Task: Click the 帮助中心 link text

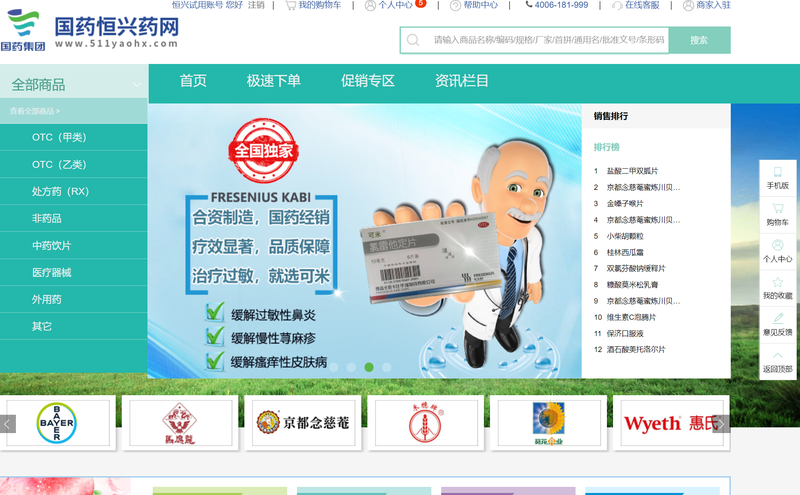Action: point(481,5)
